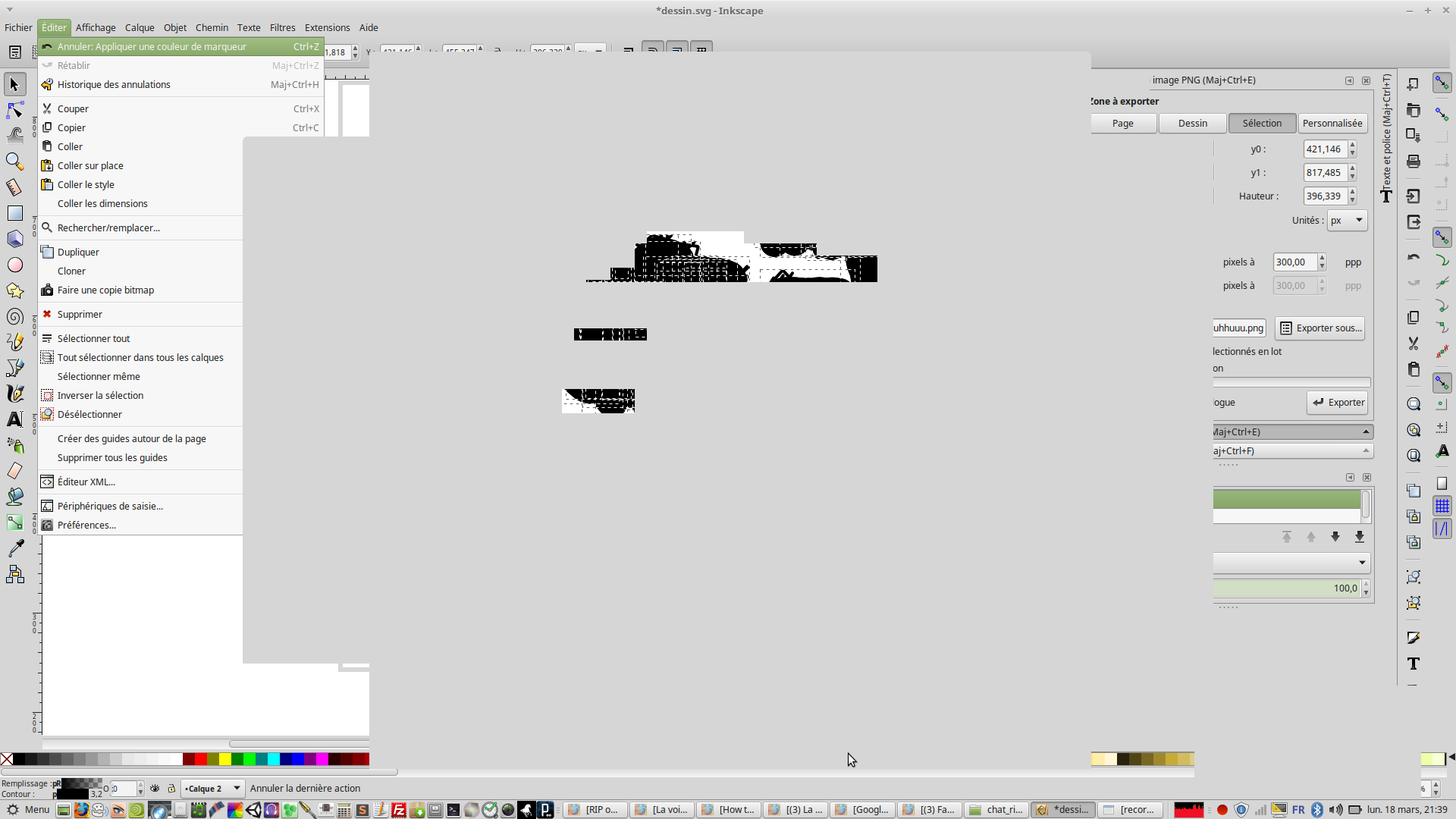Click the Exporter button
This screenshot has width=1456, height=819.
[x=1338, y=403]
